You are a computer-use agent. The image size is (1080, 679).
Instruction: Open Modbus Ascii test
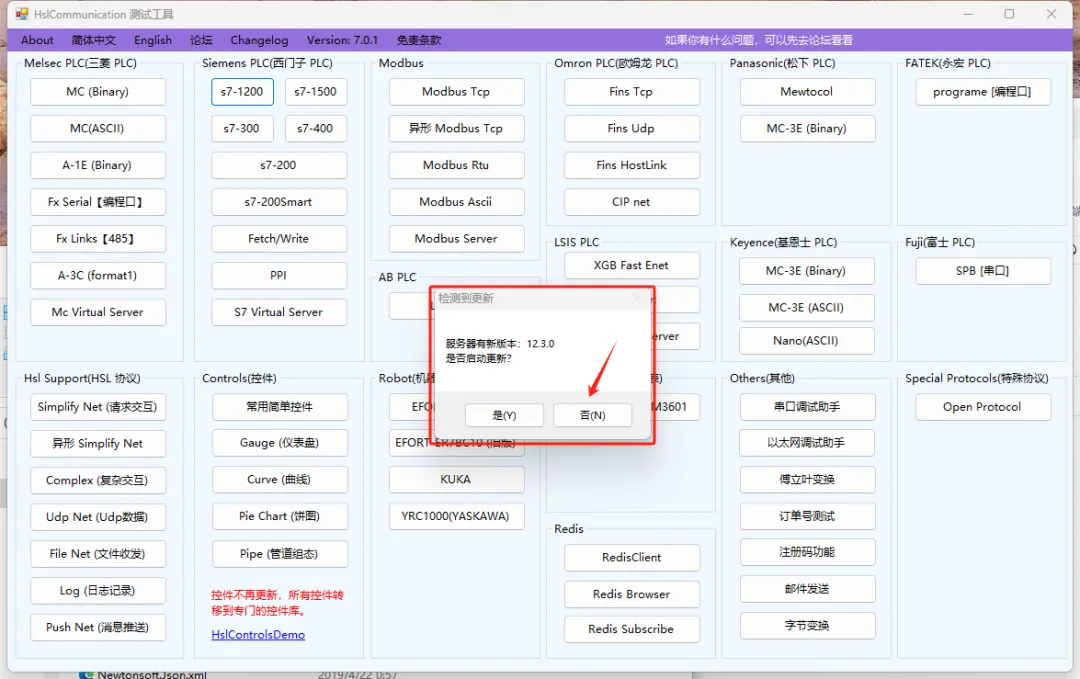click(456, 202)
